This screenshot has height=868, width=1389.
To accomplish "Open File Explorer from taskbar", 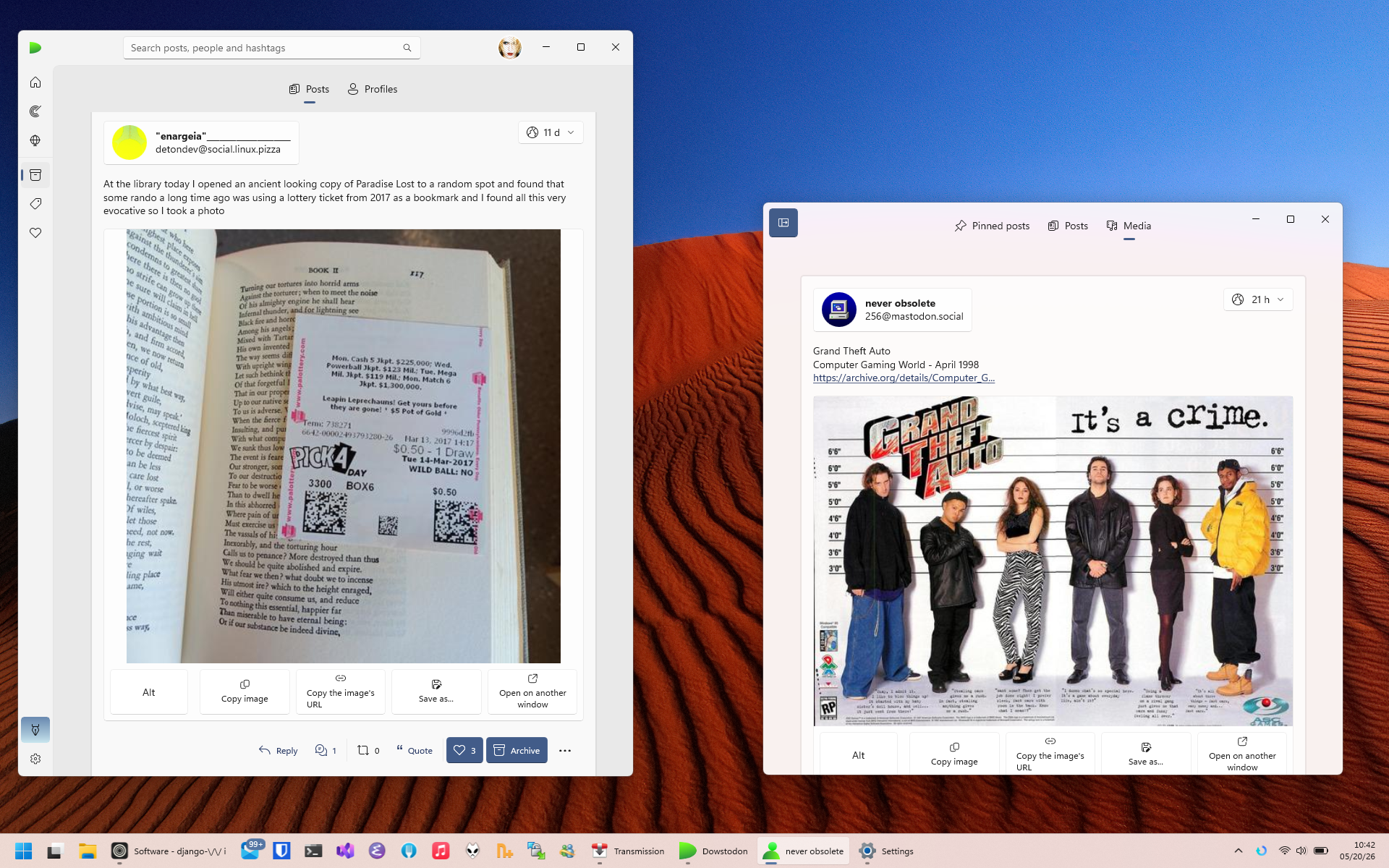I will tap(88, 851).
